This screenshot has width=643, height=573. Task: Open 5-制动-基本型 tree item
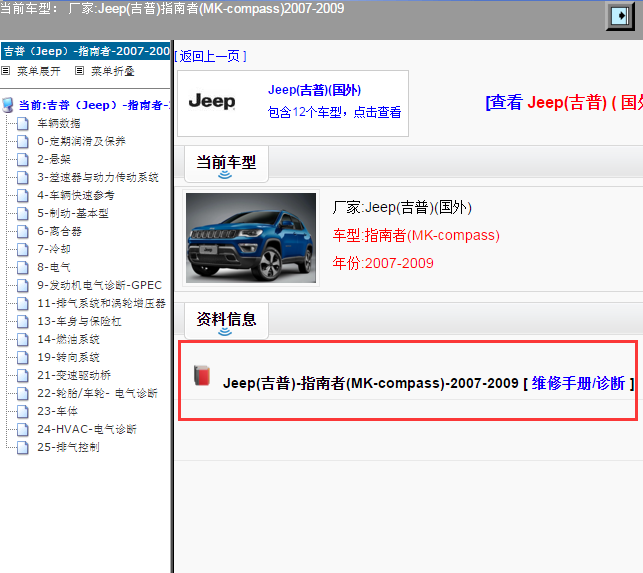[x=73, y=213]
